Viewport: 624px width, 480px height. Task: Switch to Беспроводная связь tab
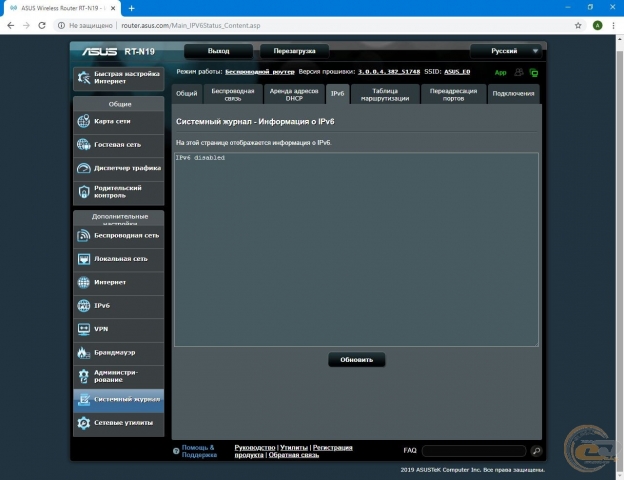(x=233, y=94)
